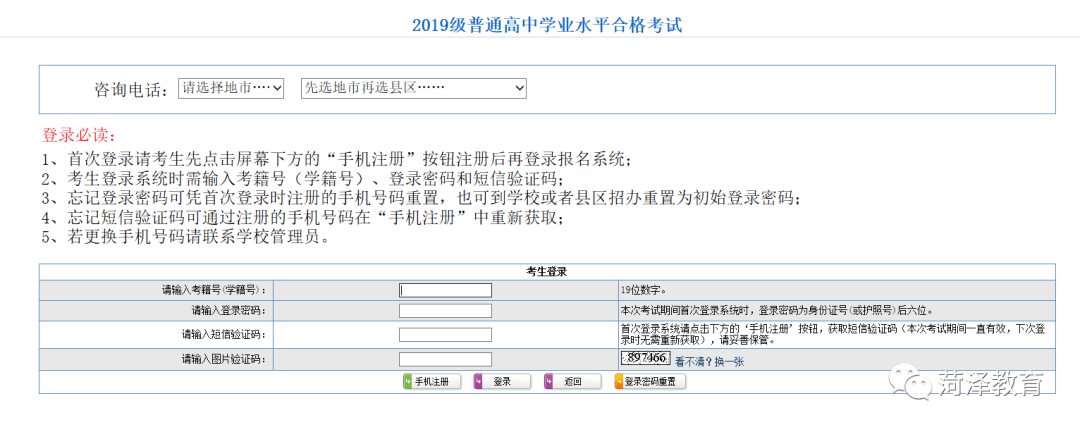Image resolution: width=1080 pixels, height=432 pixels.
Task: Click the purple icon on 返回 button
Action: (548, 382)
